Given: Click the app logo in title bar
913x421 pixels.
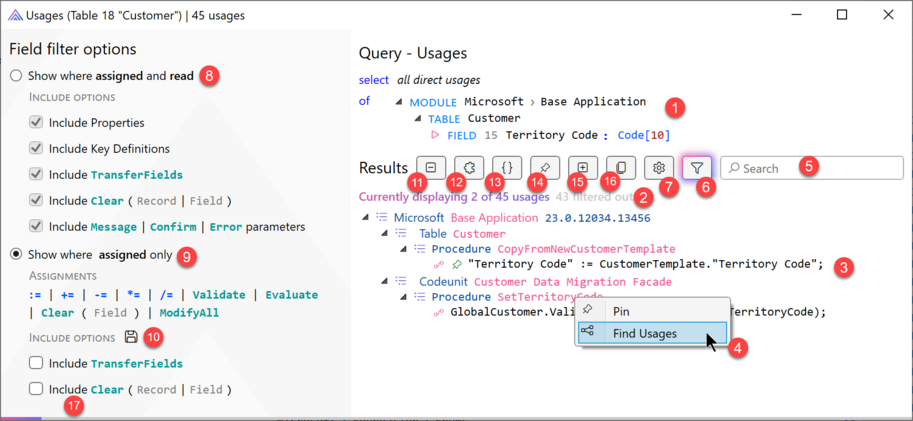Looking at the screenshot, I should (x=15, y=15).
